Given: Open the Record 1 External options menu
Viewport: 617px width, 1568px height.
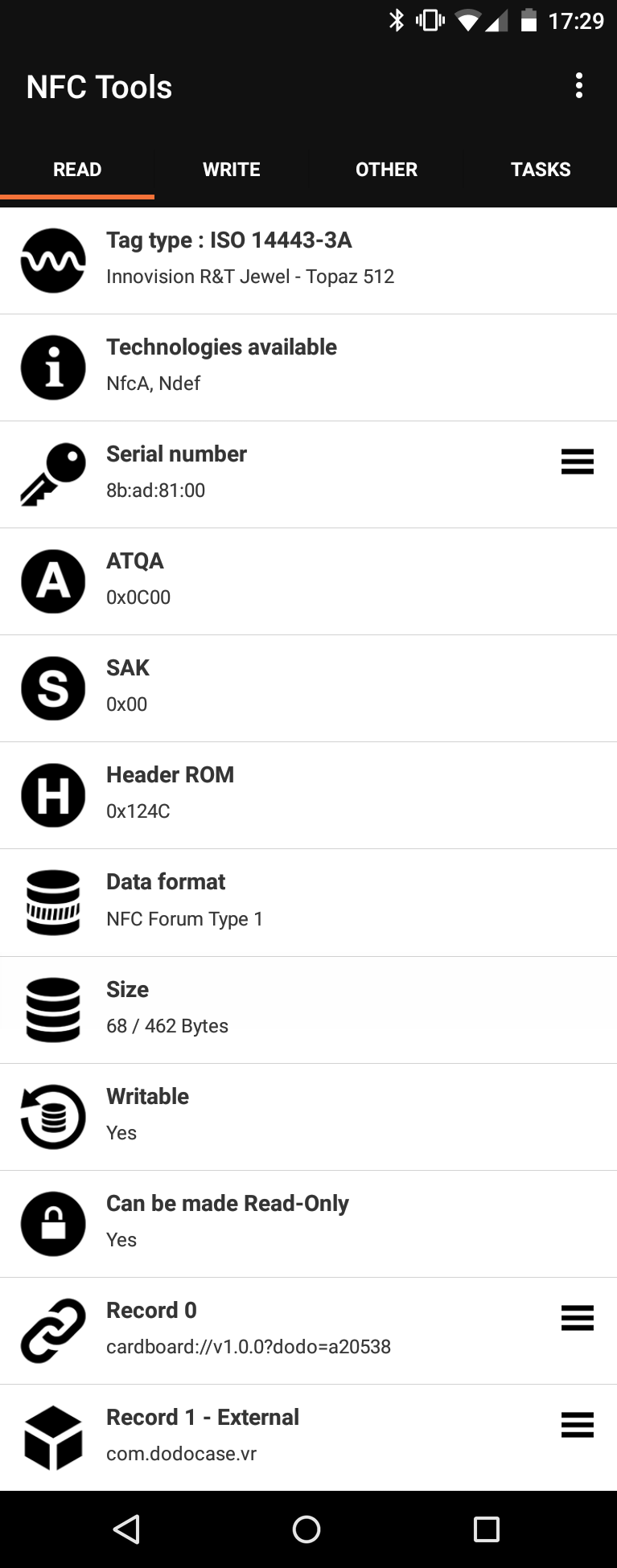Looking at the screenshot, I should tap(577, 1425).
